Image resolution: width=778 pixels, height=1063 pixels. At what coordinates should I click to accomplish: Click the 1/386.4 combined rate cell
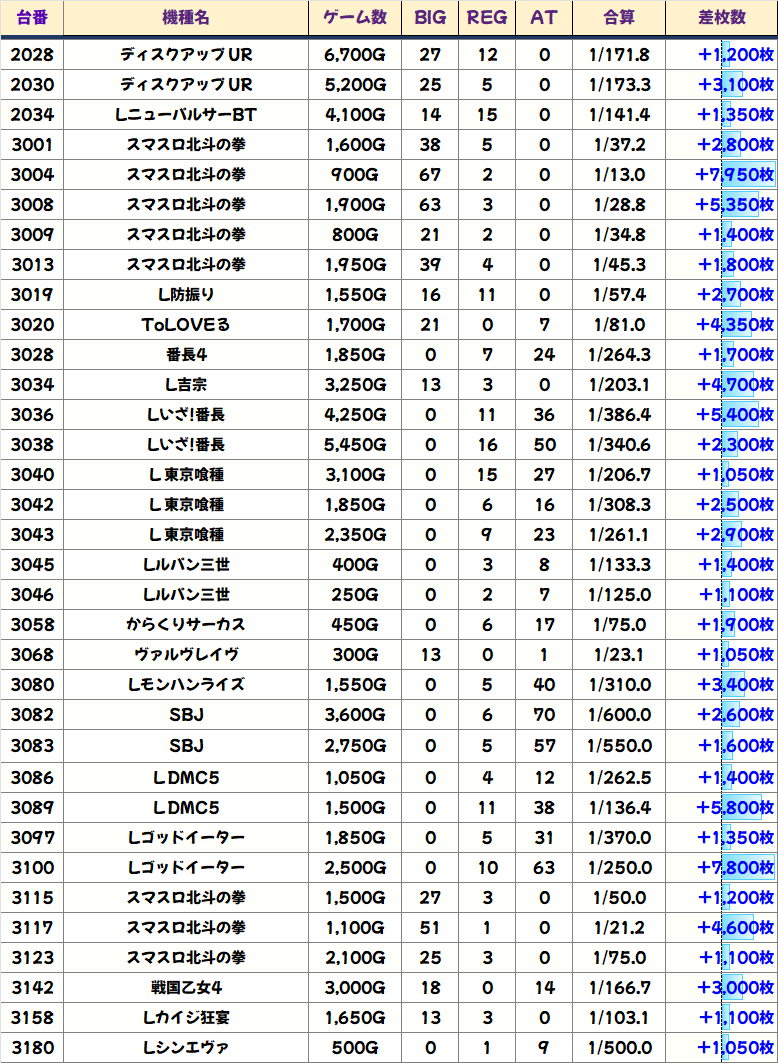619,414
